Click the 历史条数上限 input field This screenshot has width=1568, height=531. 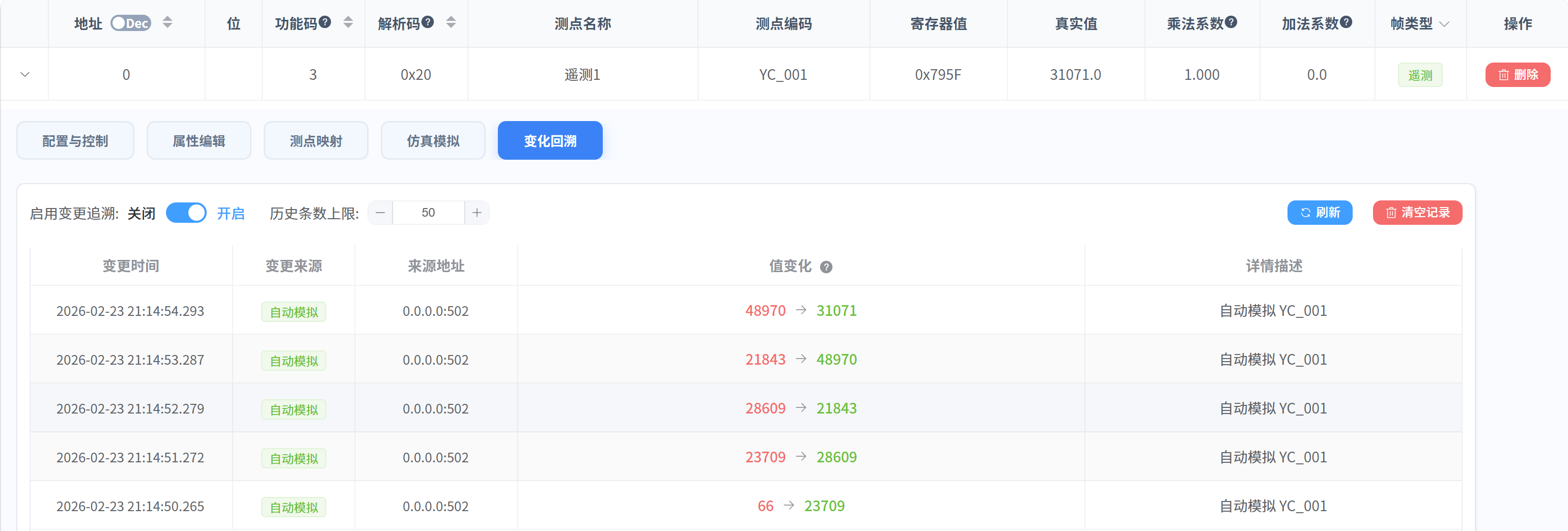point(428,213)
